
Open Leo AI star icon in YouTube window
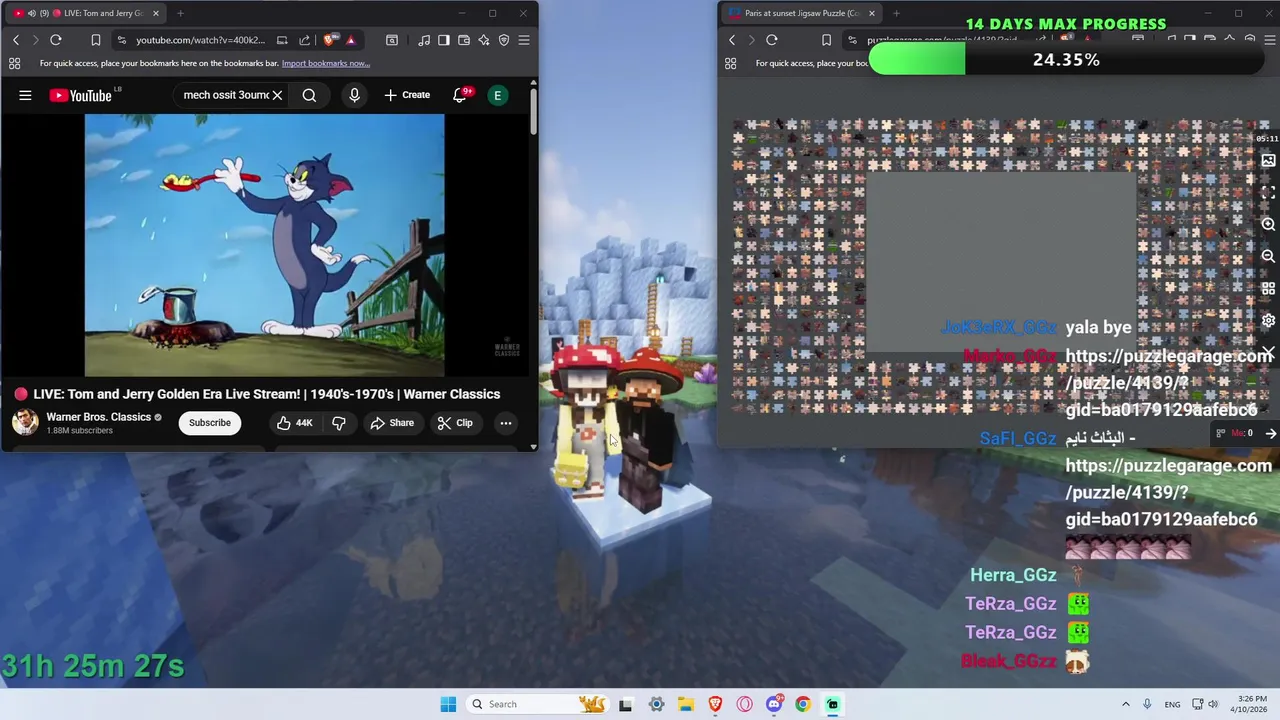pyautogui.click(x=484, y=40)
